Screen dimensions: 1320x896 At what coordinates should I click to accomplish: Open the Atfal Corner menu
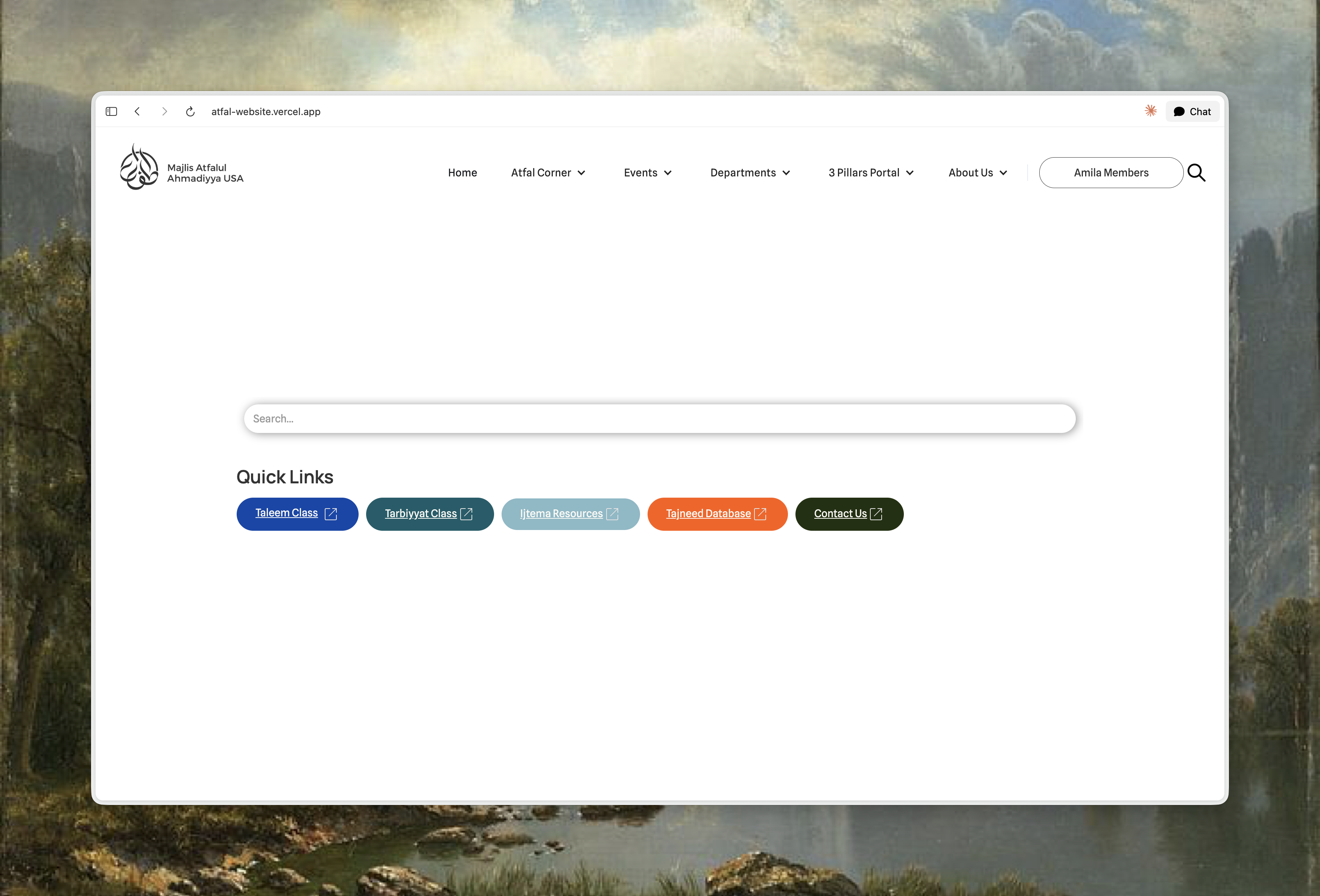pyautogui.click(x=547, y=173)
